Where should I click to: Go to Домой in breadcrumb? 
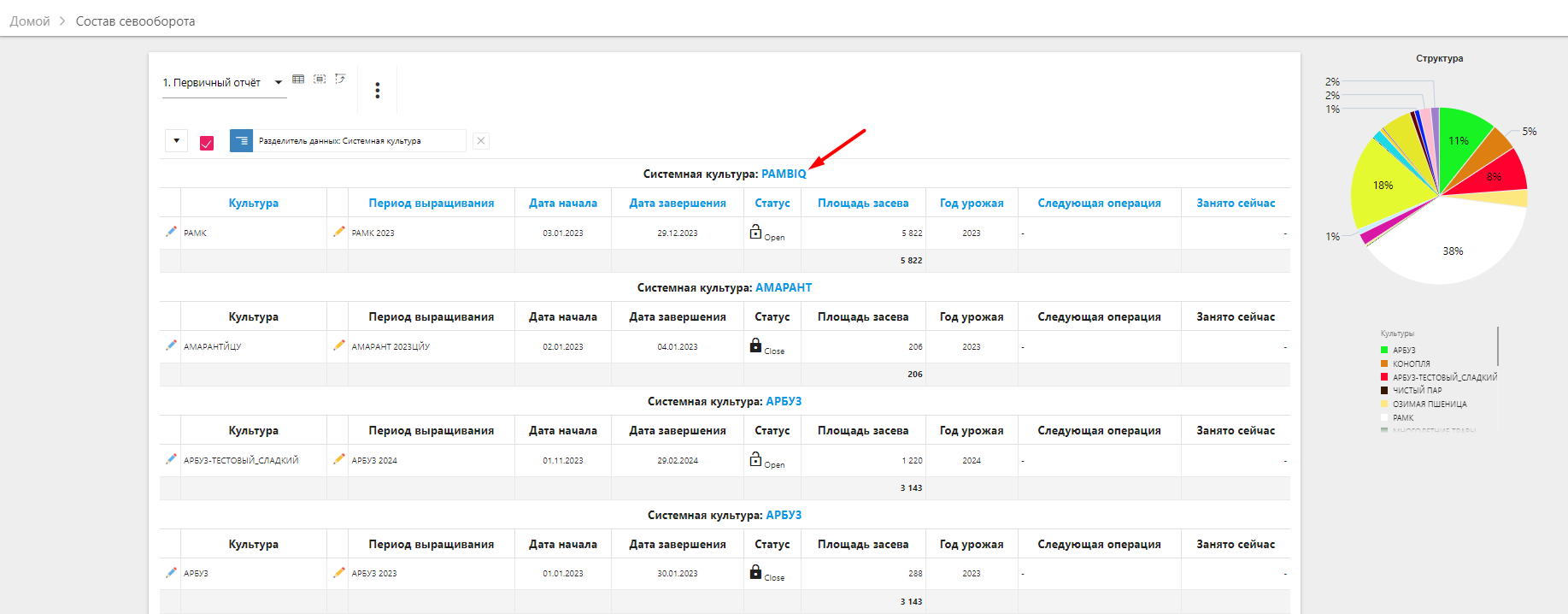pyautogui.click(x=30, y=21)
